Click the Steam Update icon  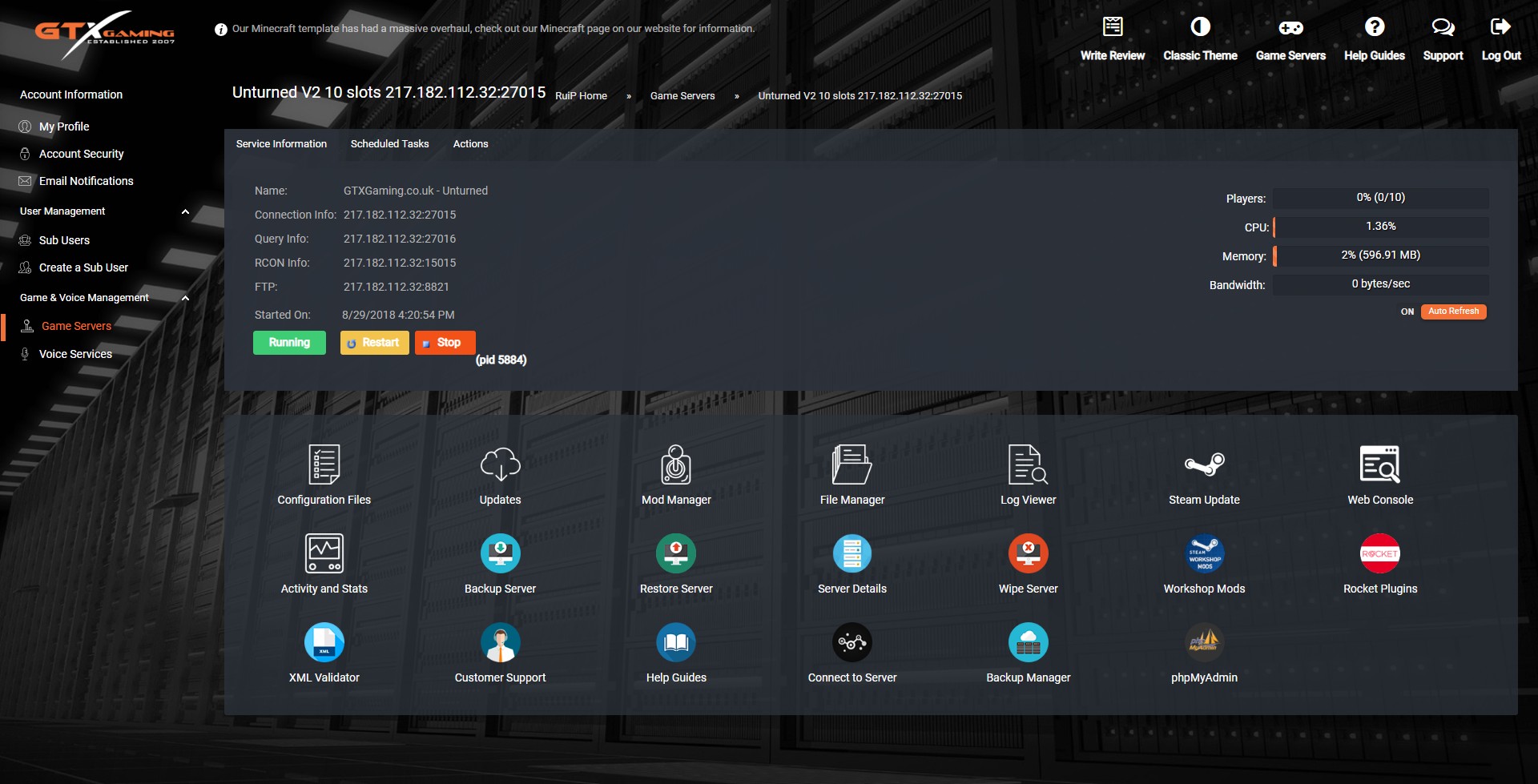1204,464
